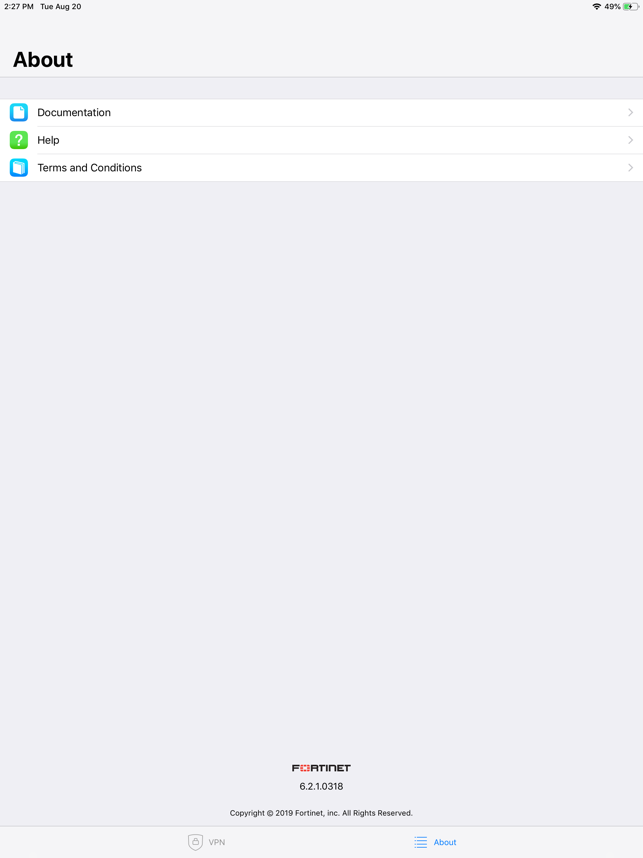Click the Fortinet logo at bottom
The width and height of the screenshot is (643, 858).
click(321, 768)
